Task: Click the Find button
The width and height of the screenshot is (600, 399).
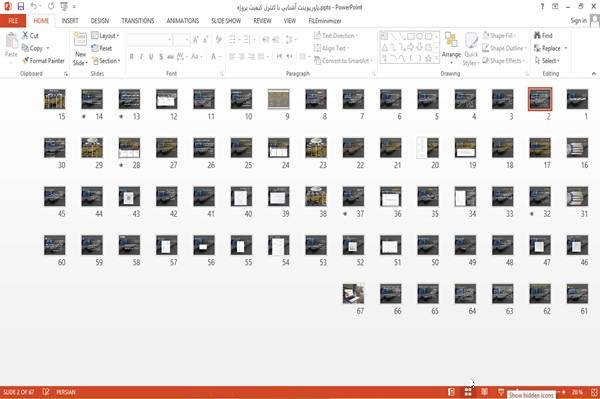Action: tap(543, 36)
